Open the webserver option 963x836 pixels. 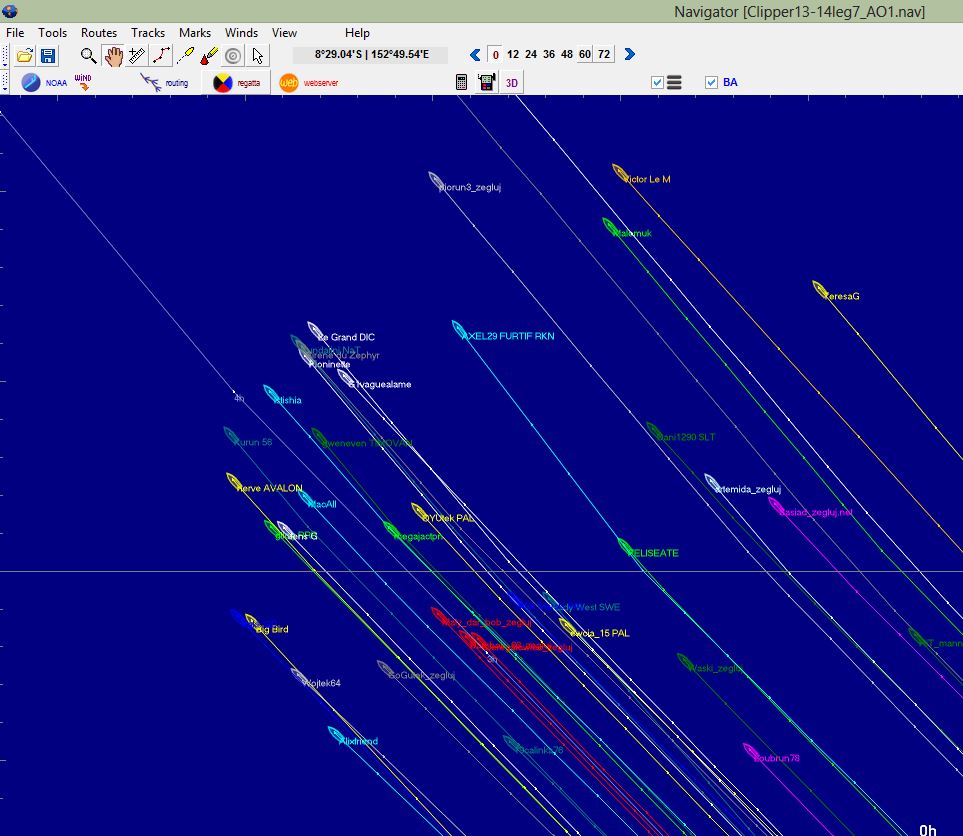click(308, 82)
